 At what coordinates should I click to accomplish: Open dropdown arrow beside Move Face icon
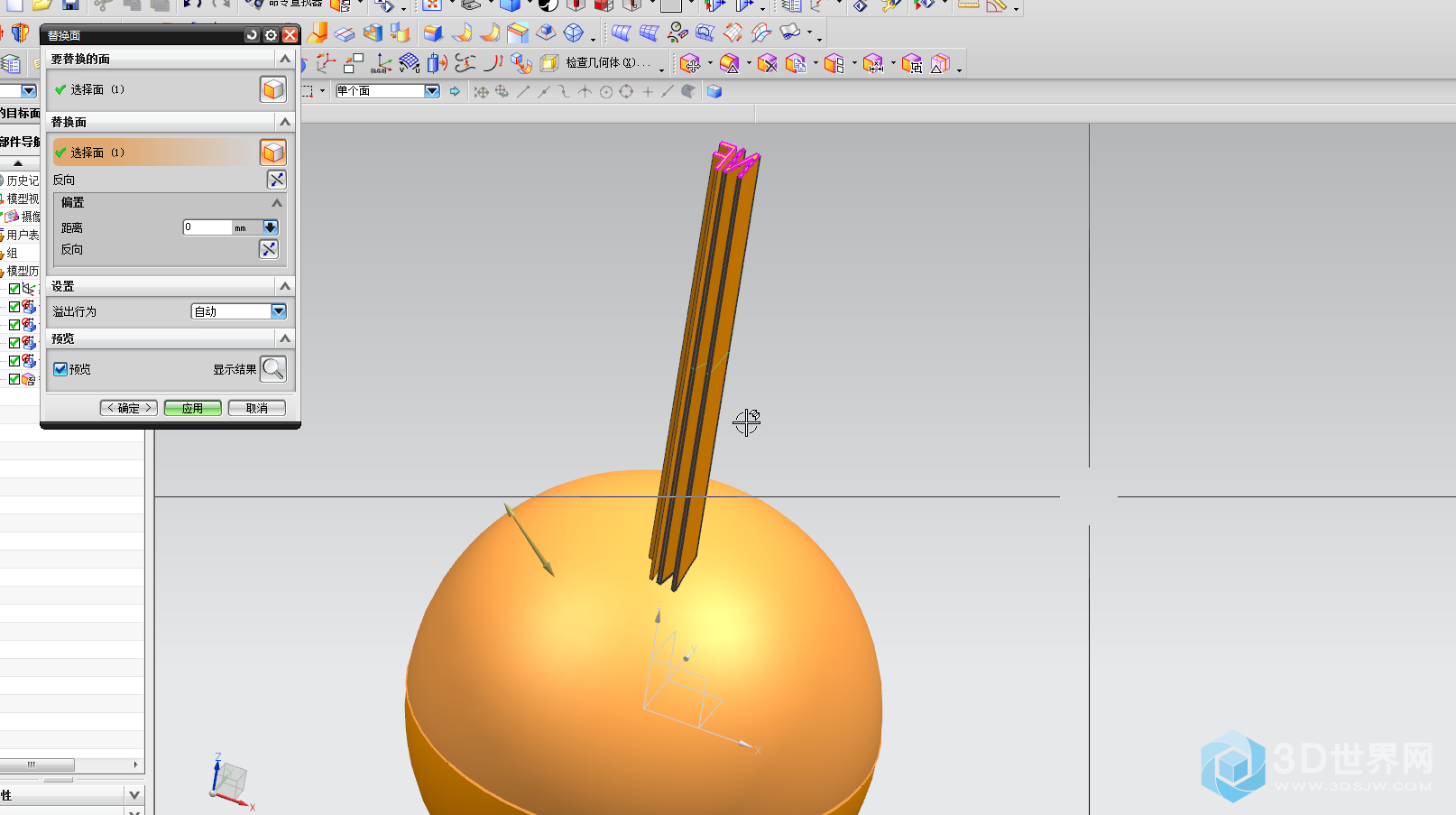pos(710,63)
